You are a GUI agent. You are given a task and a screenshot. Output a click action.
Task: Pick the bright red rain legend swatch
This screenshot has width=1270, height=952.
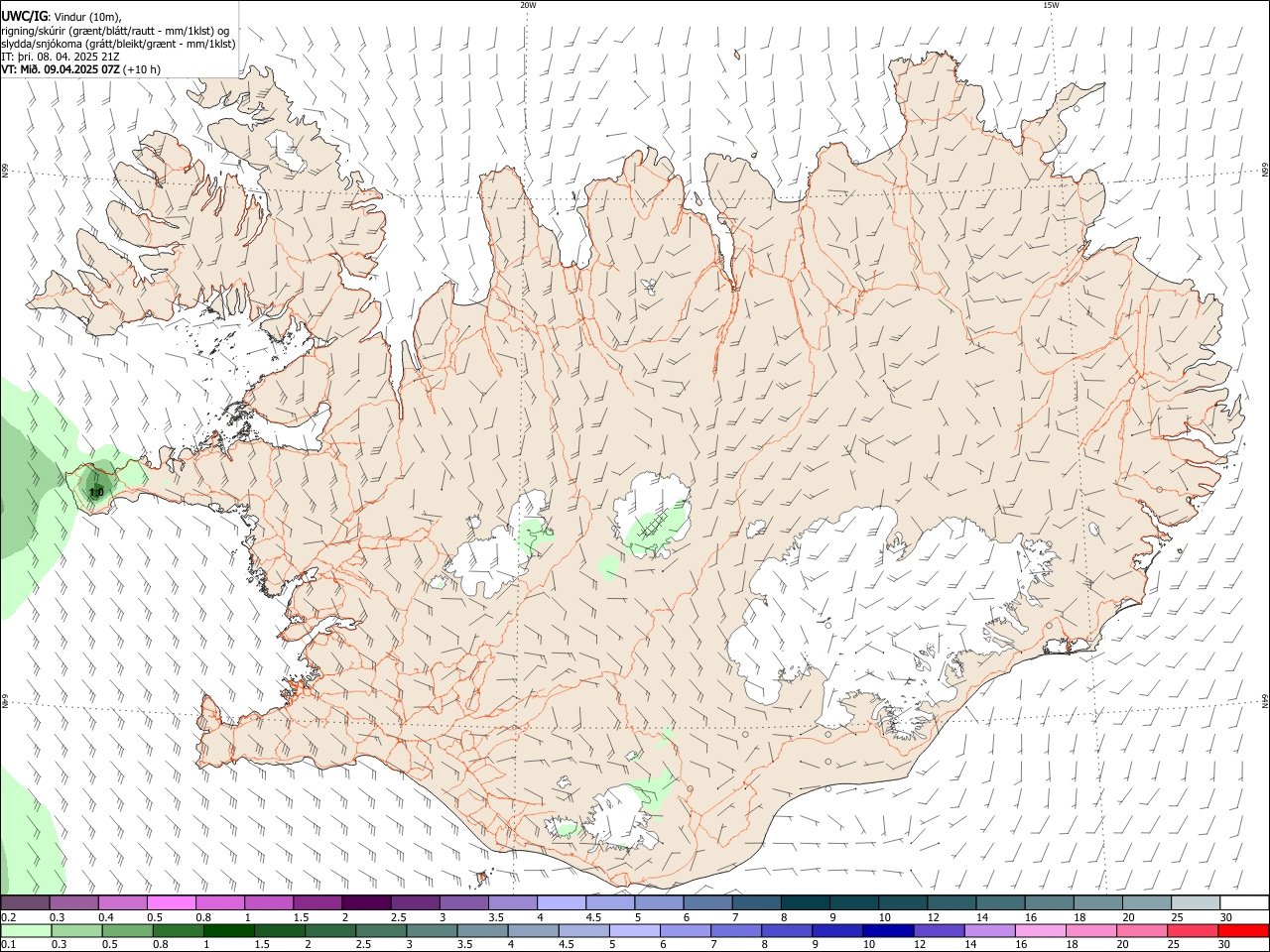tap(1243, 930)
